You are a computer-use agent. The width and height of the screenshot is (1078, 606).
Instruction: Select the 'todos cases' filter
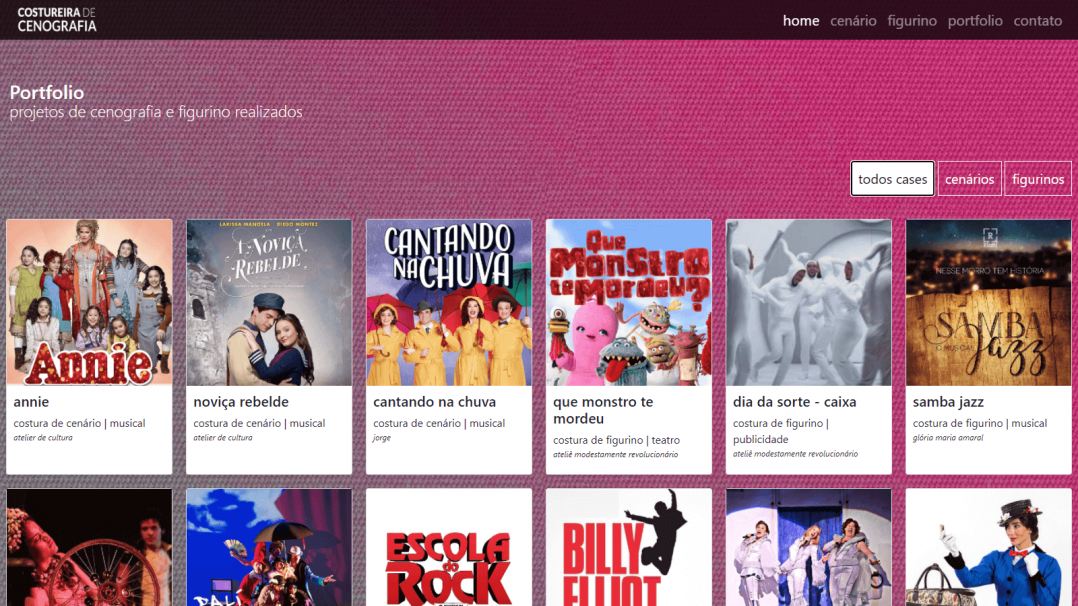(892, 179)
